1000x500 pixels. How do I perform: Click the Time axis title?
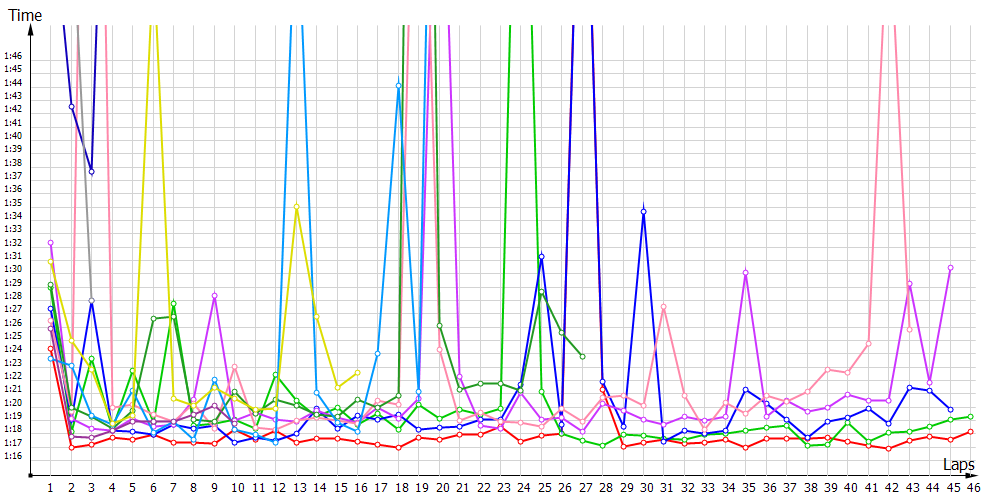pyautogui.click(x=25, y=15)
